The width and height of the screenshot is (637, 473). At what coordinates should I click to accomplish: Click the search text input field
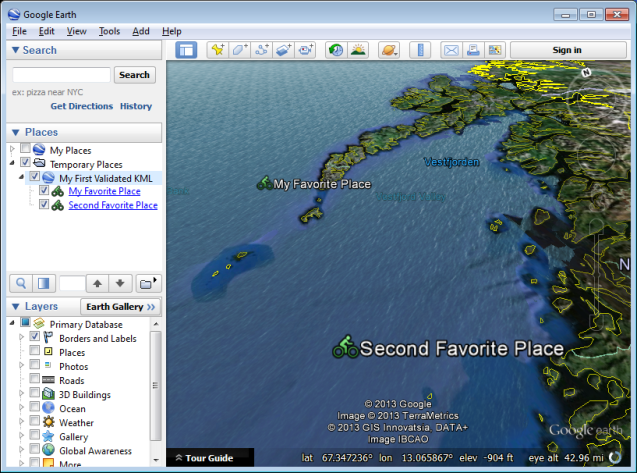pyautogui.click(x=60, y=75)
